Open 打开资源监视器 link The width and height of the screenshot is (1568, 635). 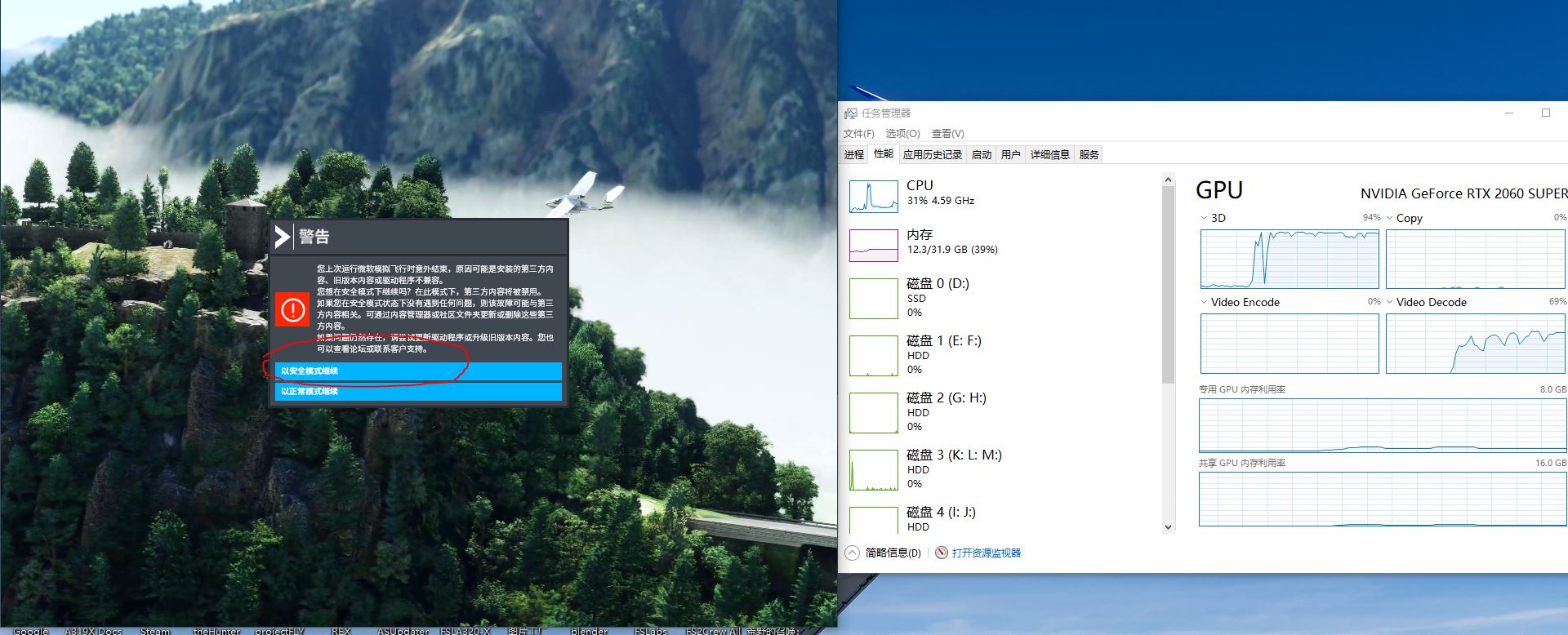[987, 553]
